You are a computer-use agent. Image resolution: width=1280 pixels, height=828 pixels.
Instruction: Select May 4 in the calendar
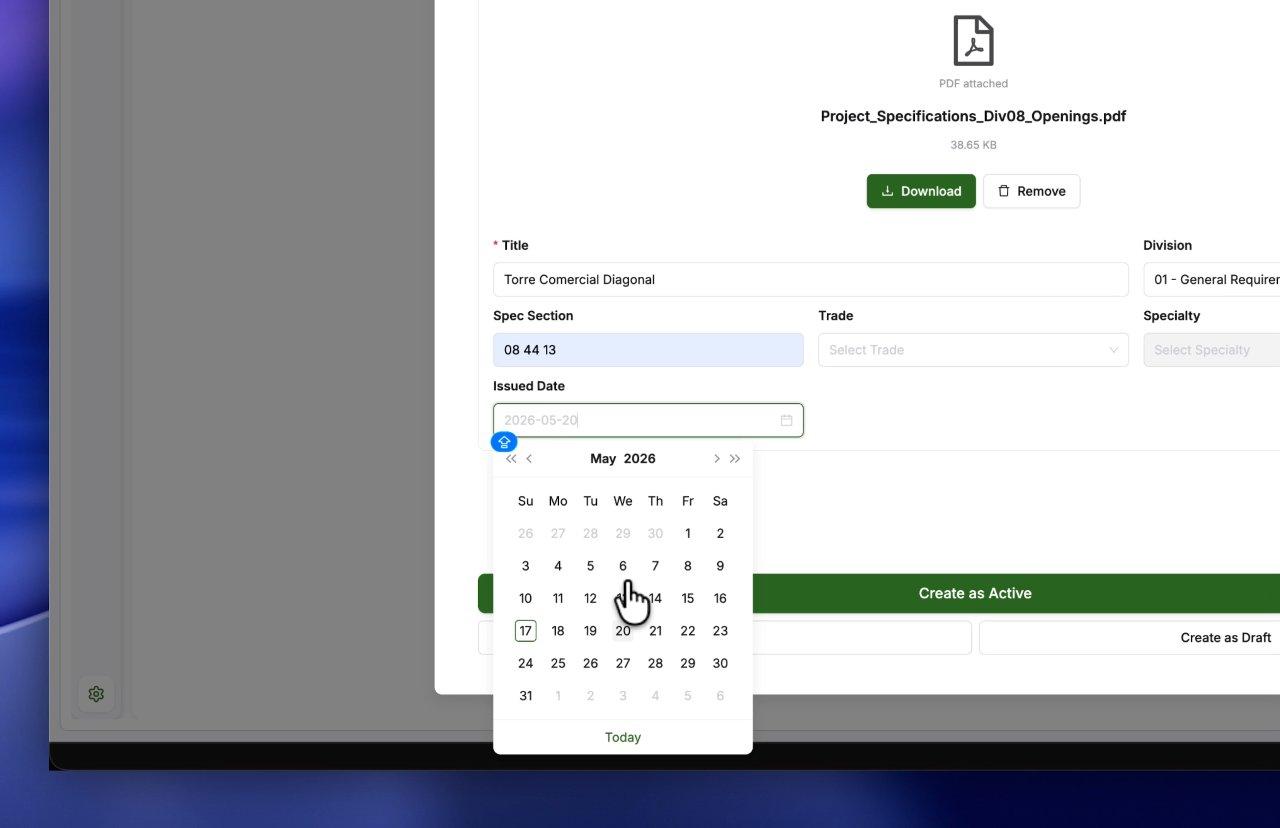558,566
